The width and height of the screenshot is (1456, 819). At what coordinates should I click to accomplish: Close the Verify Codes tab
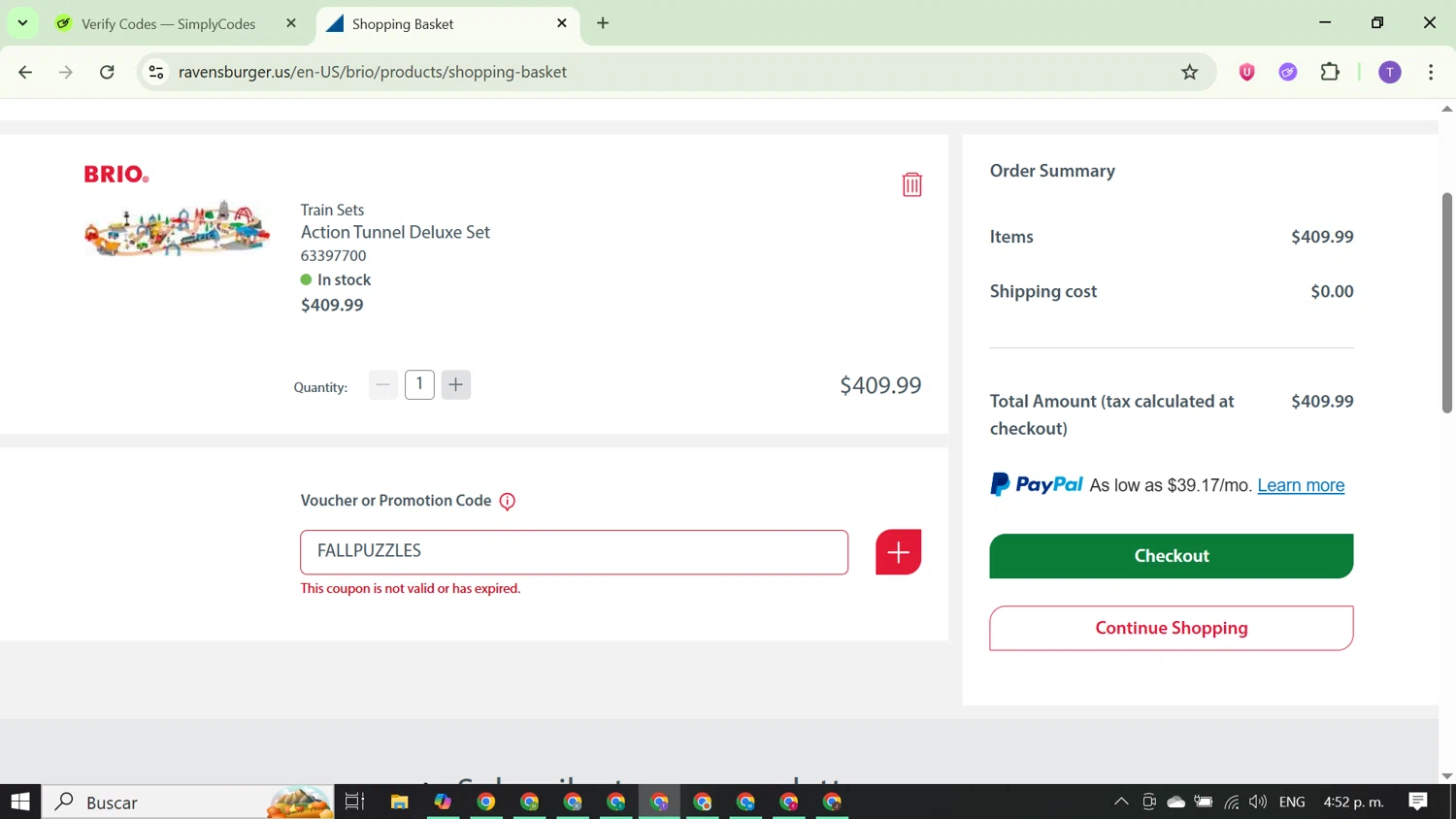tap(291, 23)
